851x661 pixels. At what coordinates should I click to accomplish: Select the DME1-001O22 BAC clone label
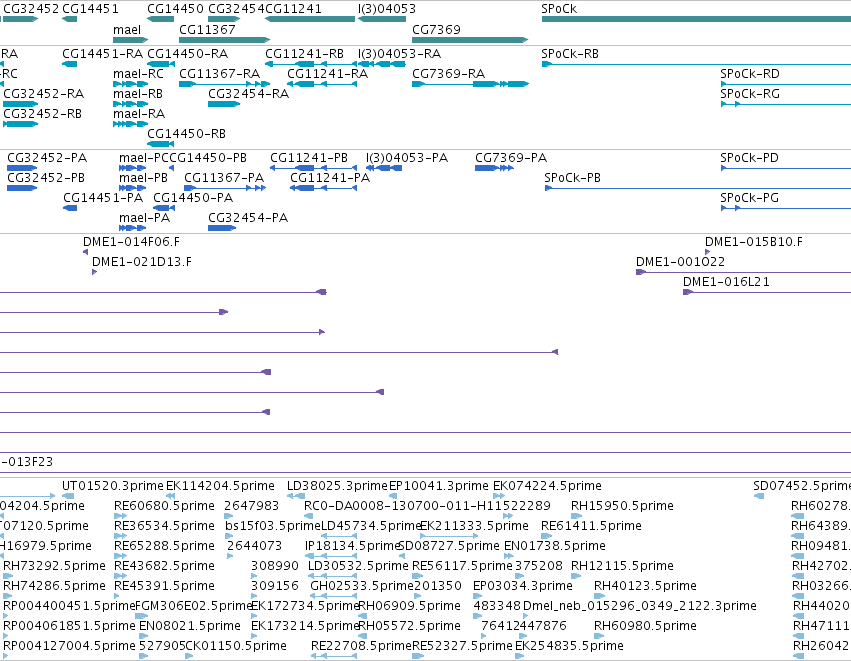click(x=681, y=262)
